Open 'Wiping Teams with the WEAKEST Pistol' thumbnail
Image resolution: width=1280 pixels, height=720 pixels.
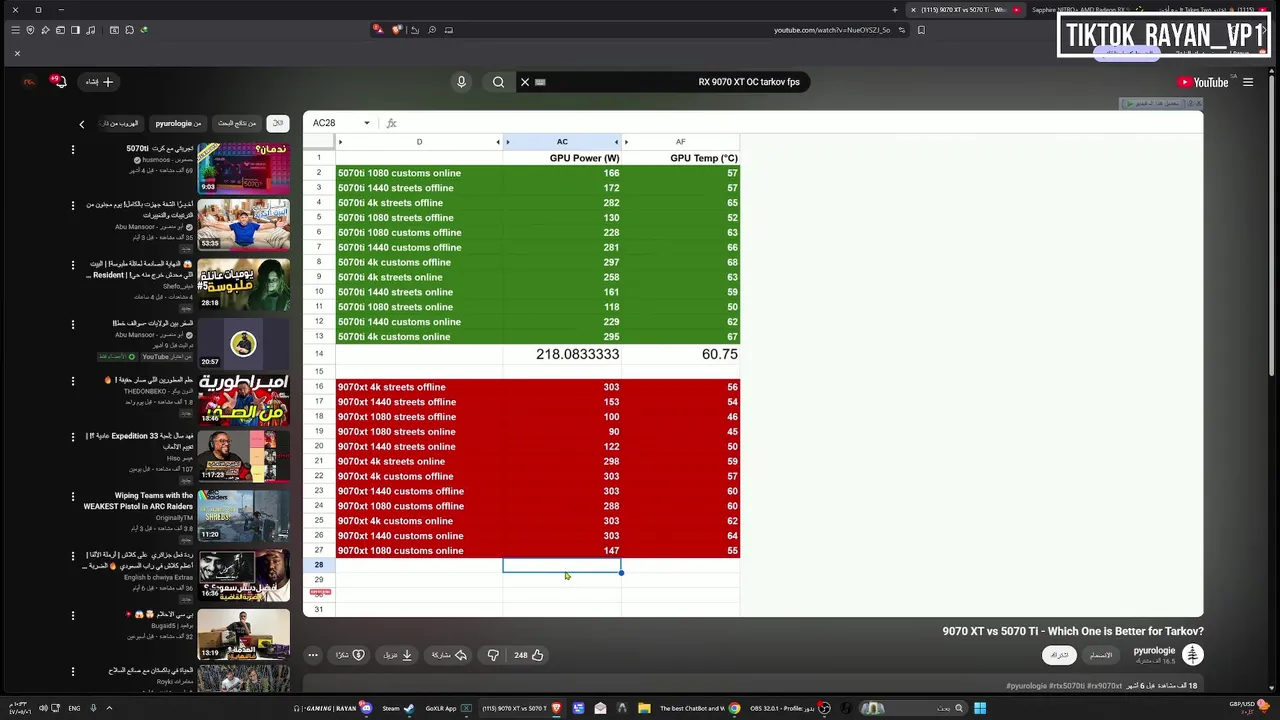point(243,515)
